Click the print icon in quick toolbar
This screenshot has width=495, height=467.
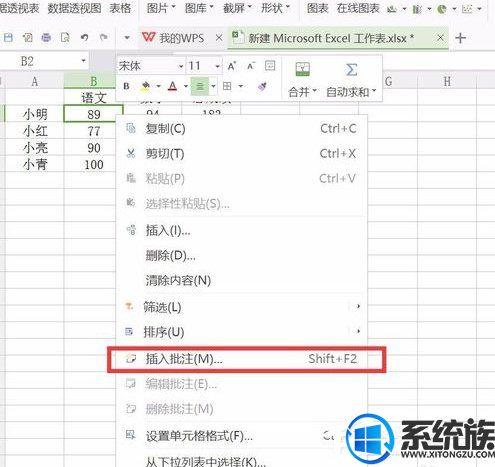click(x=46, y=38)
